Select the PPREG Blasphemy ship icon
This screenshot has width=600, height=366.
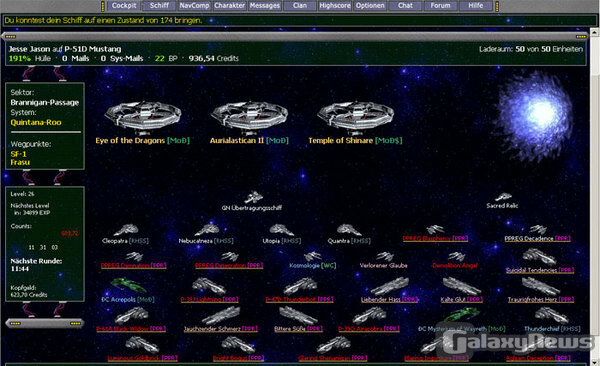coord(435,229)
